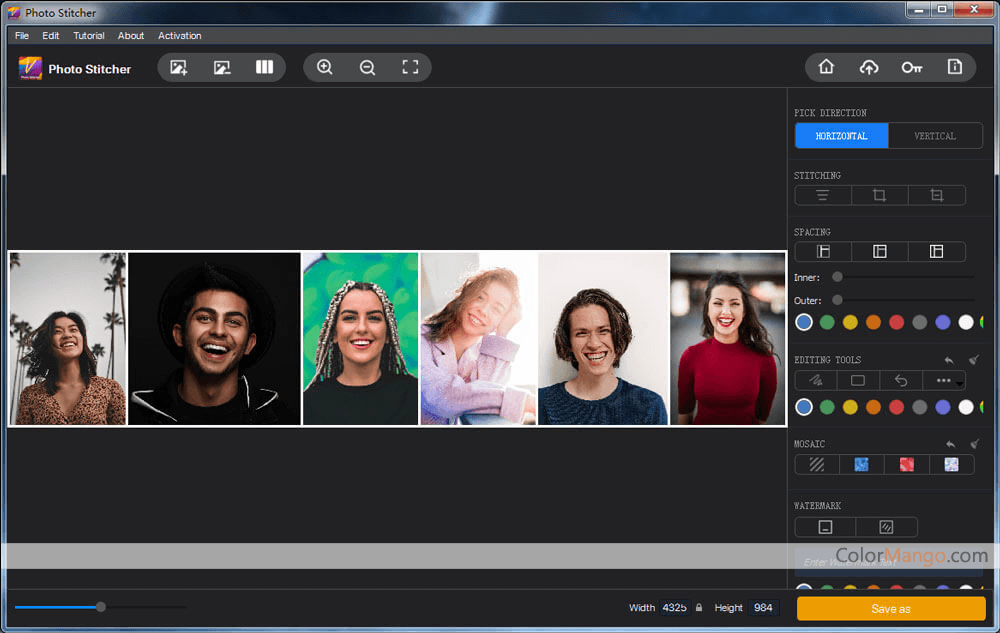Select the blue pattern mosaic style

pyautogui.click(x=861, y=464)
